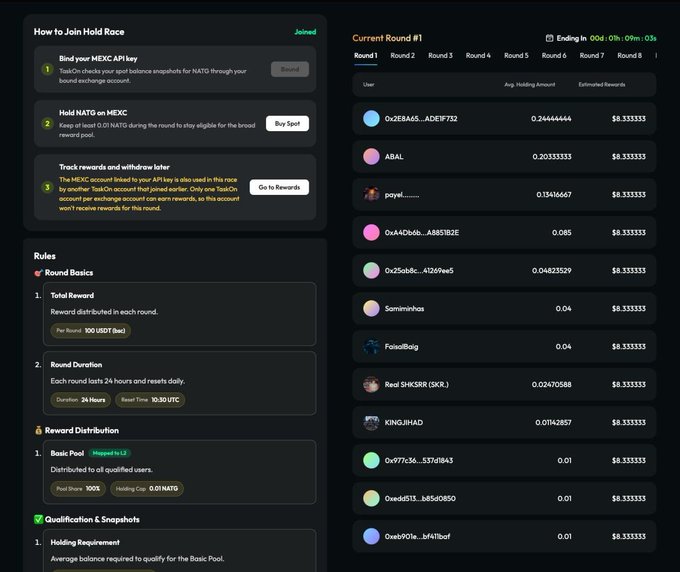
Task: Click the Ending In countdown timer
Action: click(x=623, y=38)
